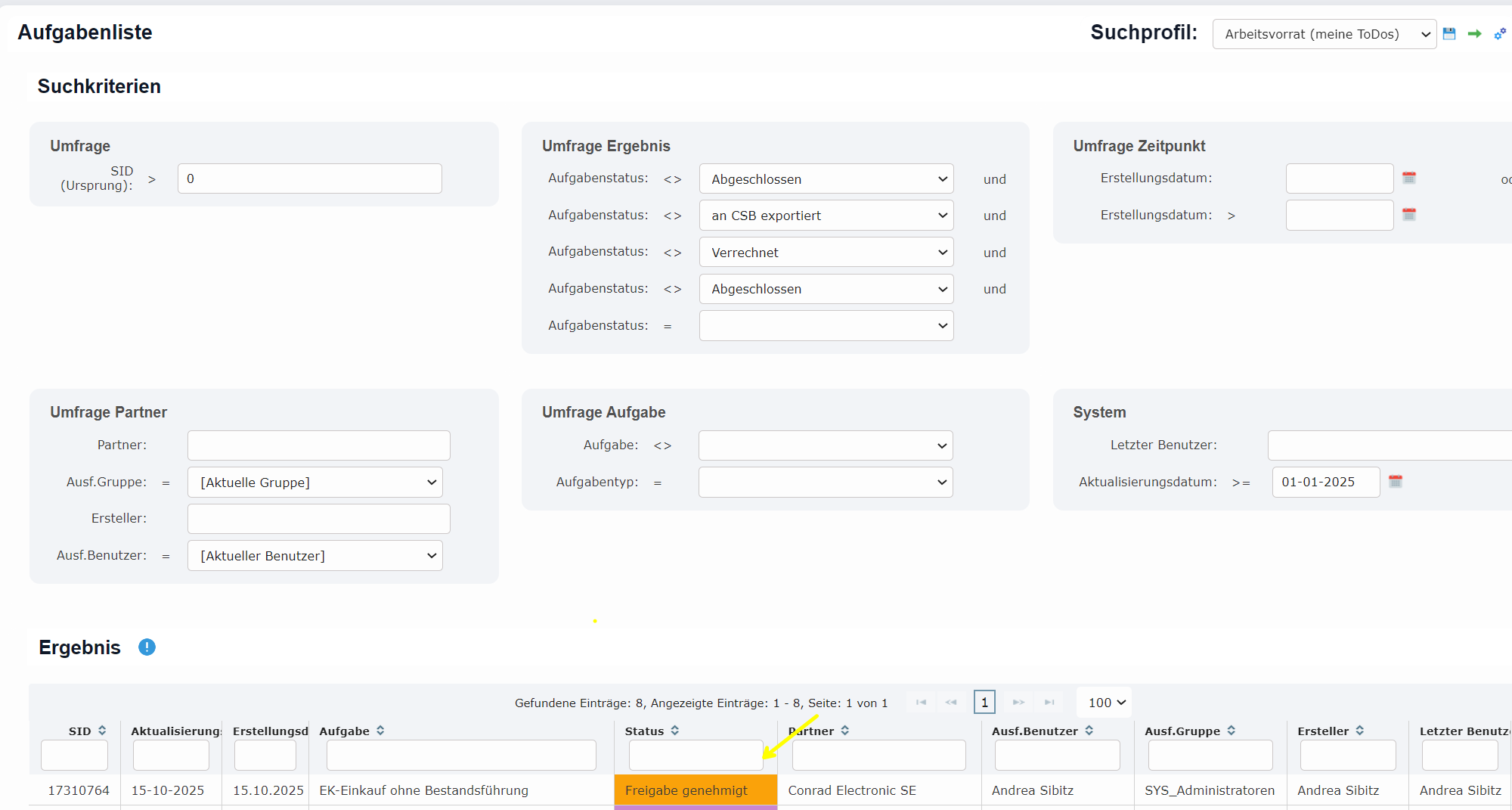
Task: Expand the Ausf.Gruppe dropdown showing [Aktuelle Gruppe]
Action: [314, 483]
